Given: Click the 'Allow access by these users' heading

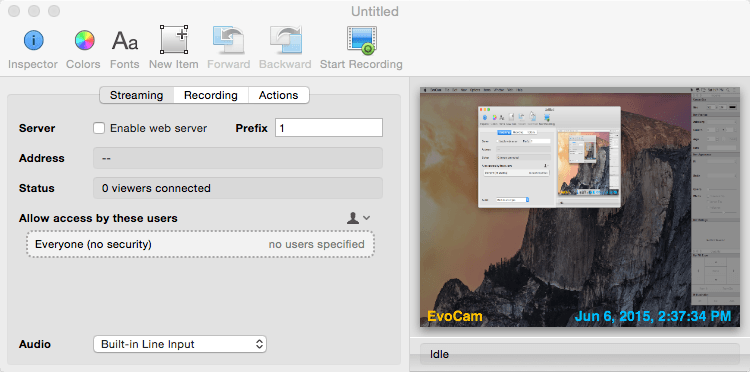Looking at the screenshot, I should [98, 219].
